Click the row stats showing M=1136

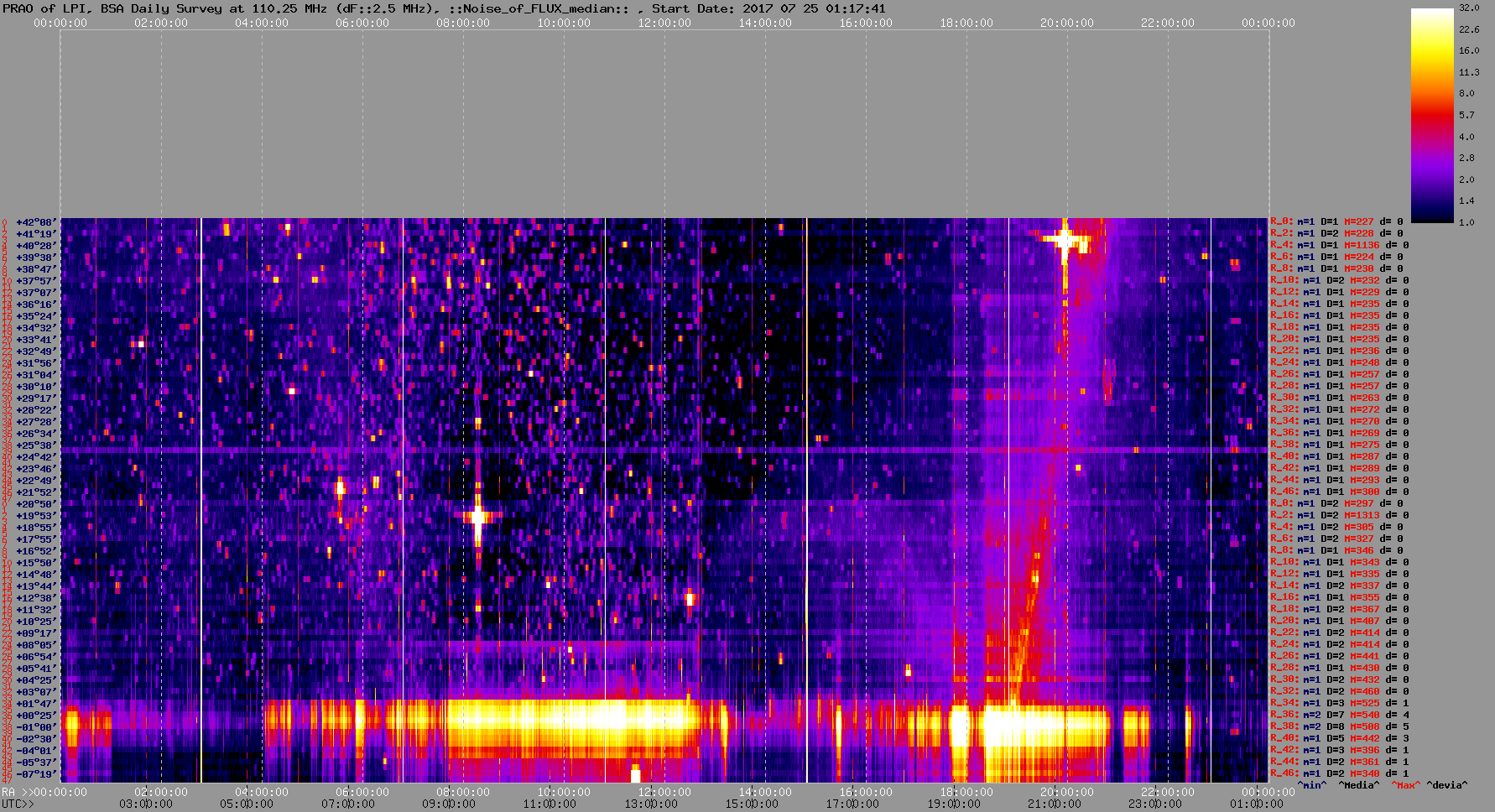click(x=1340, y=246)
